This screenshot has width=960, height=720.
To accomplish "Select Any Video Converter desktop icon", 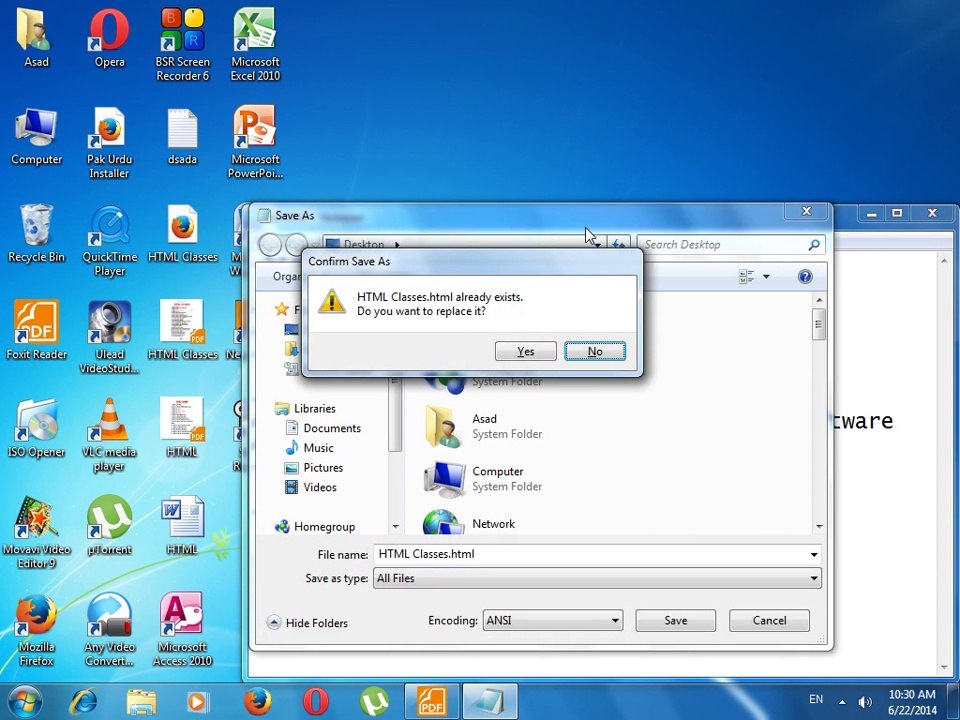I will coord(109,629).
